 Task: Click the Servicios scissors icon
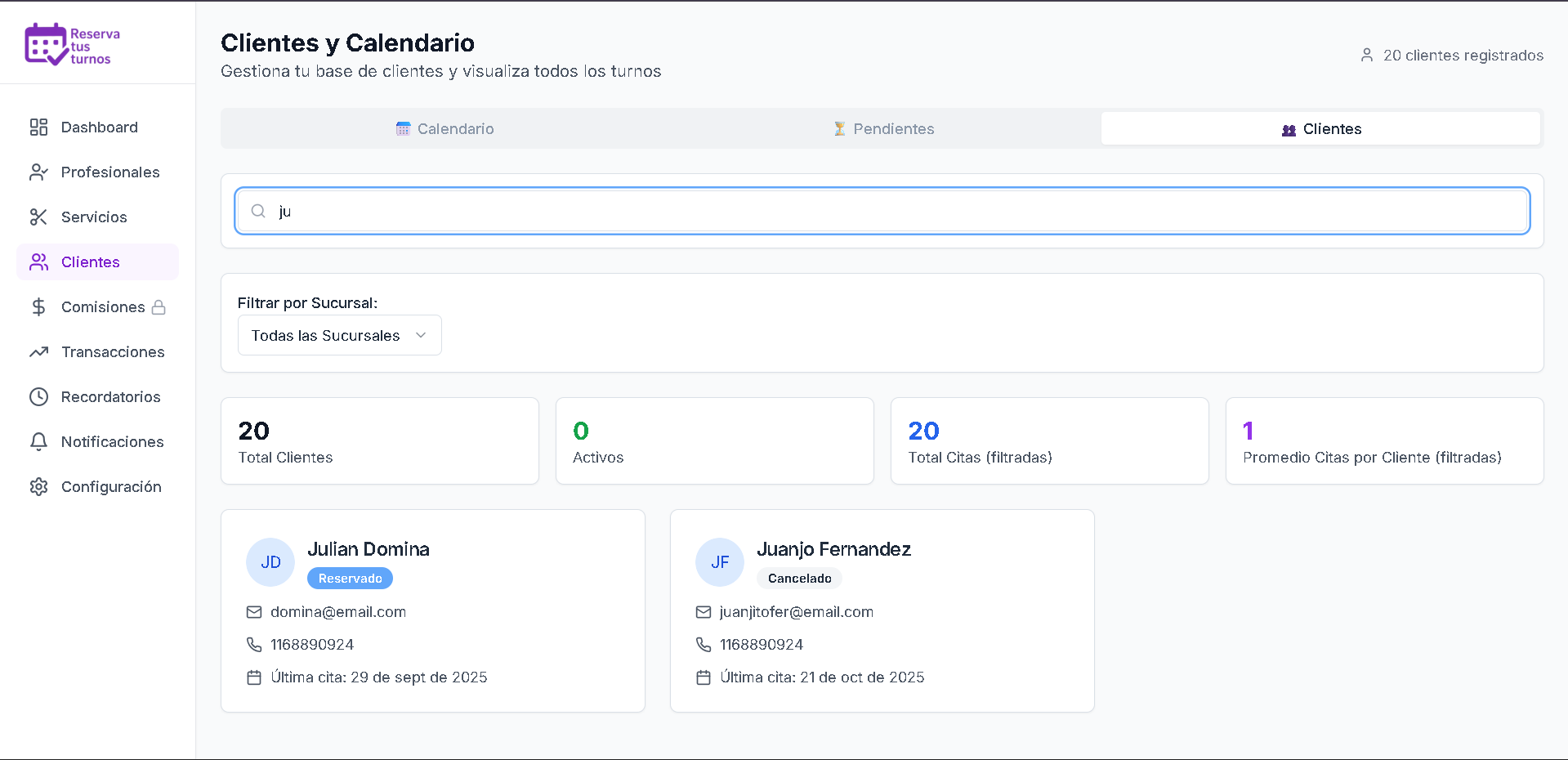click(x=38, y=217)
